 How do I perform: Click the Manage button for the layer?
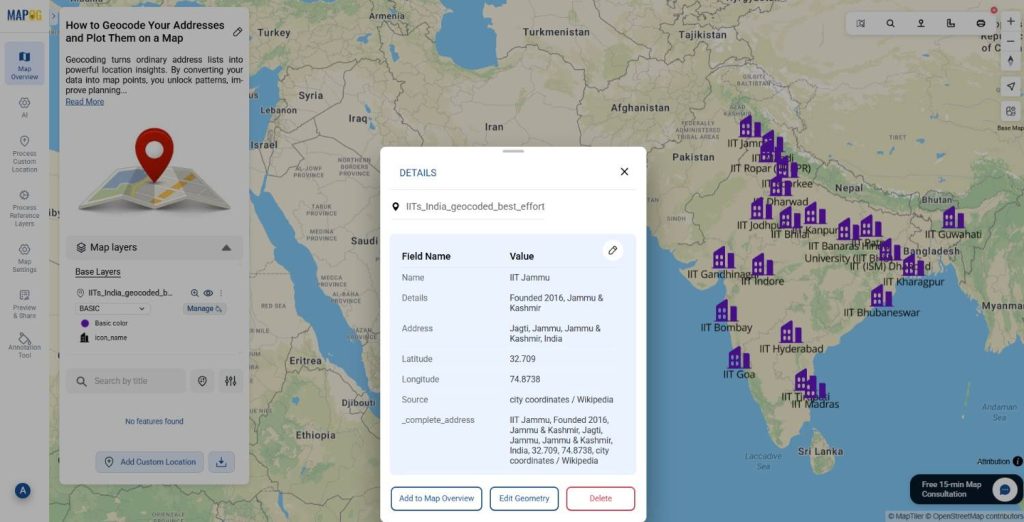pos(204,308)
